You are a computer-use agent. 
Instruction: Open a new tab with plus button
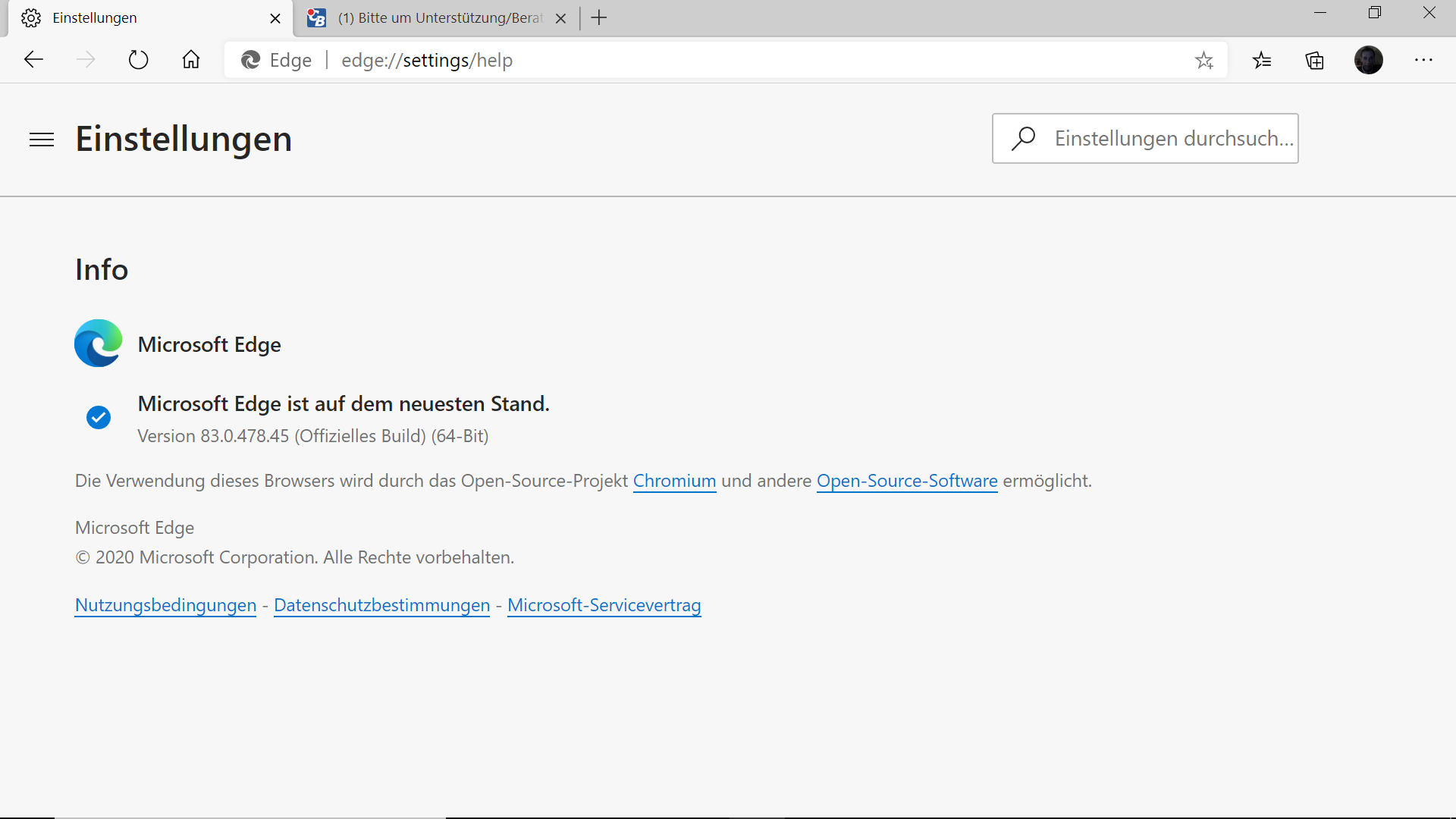click(599, 18)
